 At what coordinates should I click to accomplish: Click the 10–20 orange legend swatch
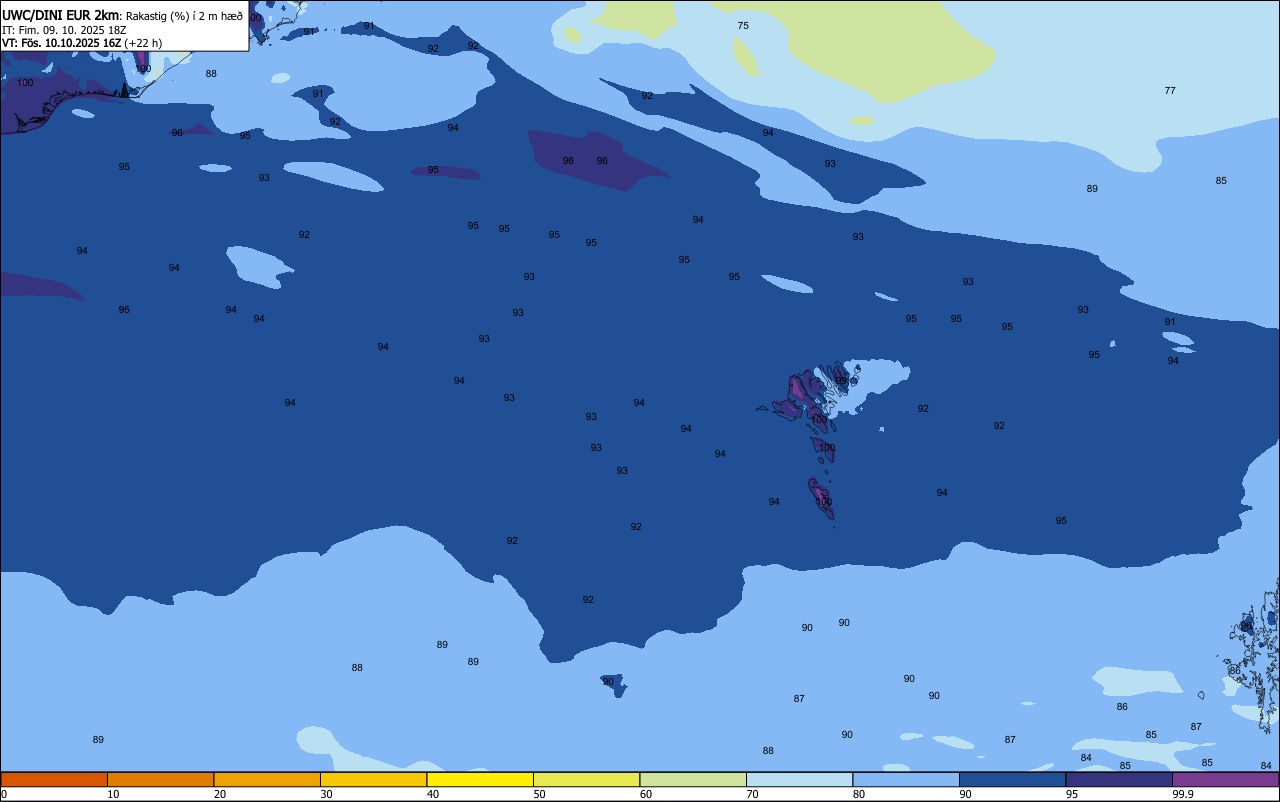160,779
